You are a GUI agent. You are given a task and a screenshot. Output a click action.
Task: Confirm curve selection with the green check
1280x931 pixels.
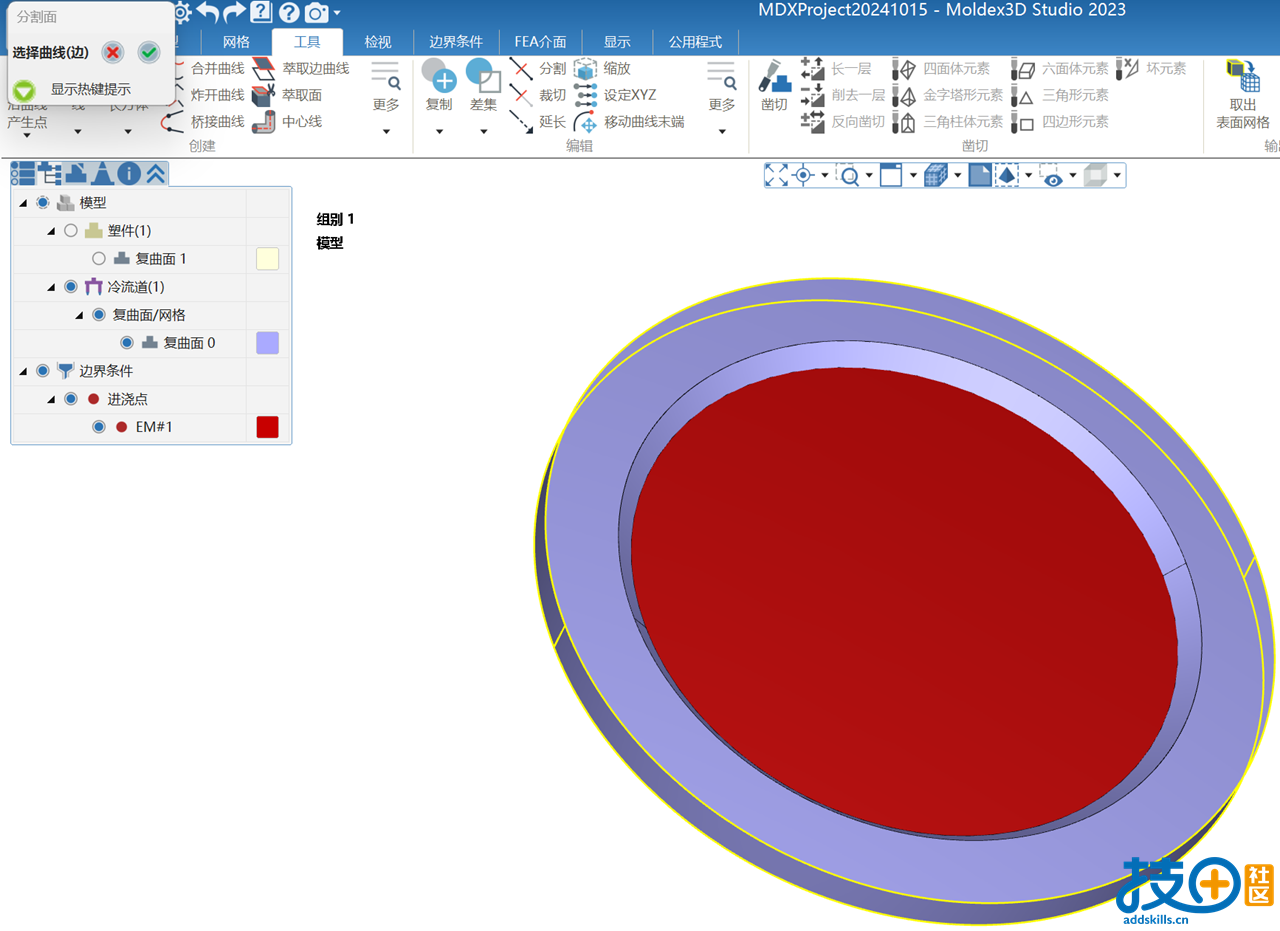point(149,52)
